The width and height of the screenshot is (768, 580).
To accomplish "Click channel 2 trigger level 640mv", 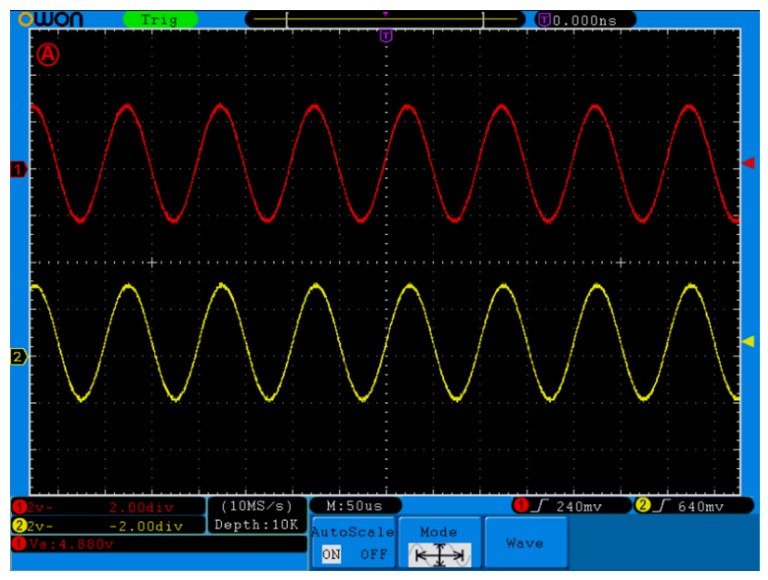I will [700, 507].
